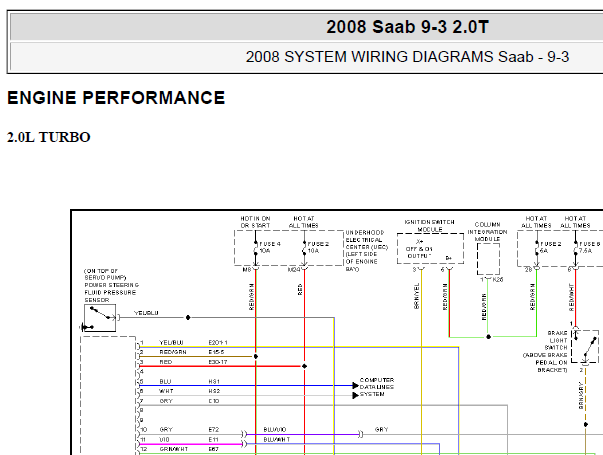Click the 'BLU/VIO' wire label
Viewport: 603px width, 455px height.
[275, 430]
